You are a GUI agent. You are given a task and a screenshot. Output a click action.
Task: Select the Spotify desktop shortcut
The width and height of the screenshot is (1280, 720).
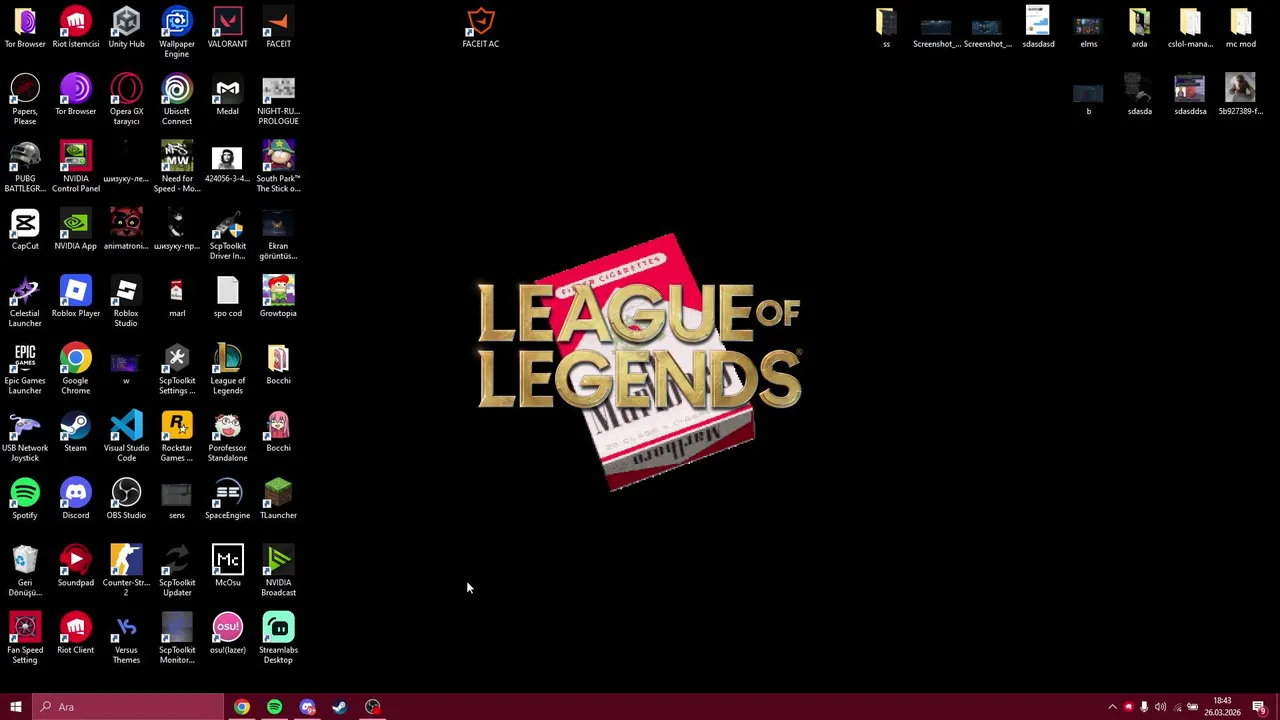point(25,499)
